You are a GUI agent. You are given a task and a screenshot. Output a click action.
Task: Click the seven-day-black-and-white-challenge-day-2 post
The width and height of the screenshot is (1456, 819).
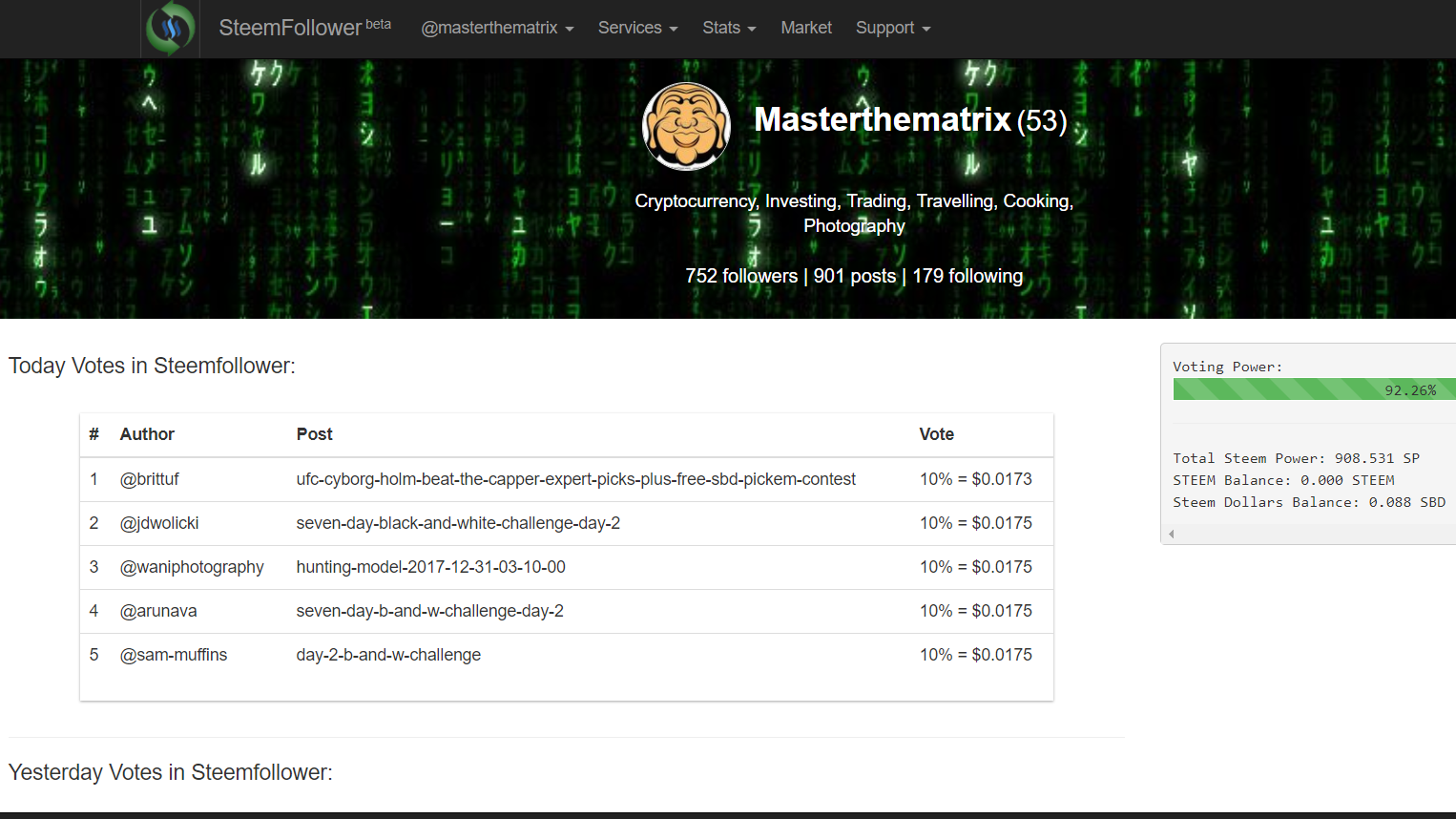(x=458, y=523)
